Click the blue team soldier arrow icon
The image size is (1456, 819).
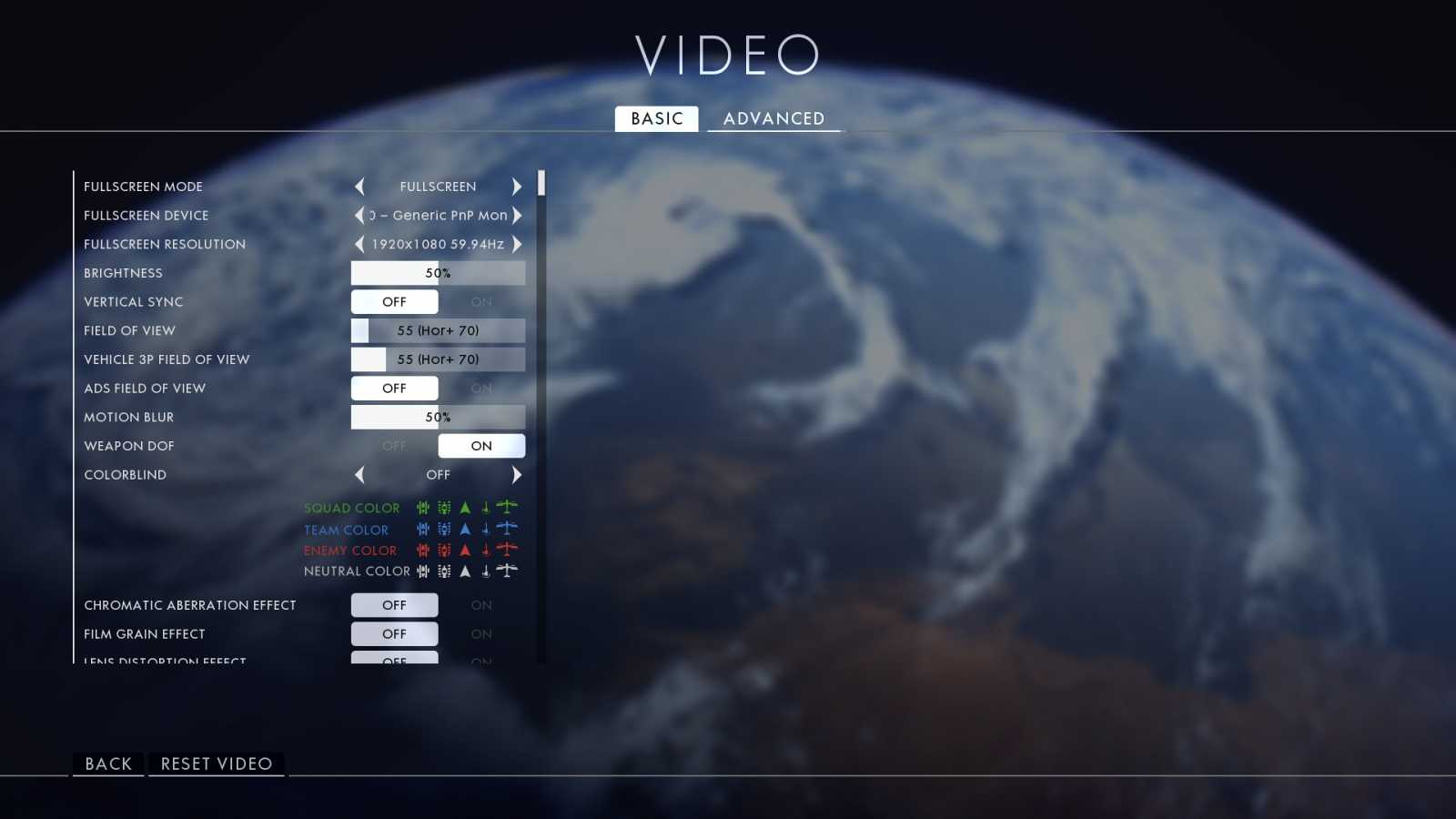pyautogui.click(x=465, y=529)
